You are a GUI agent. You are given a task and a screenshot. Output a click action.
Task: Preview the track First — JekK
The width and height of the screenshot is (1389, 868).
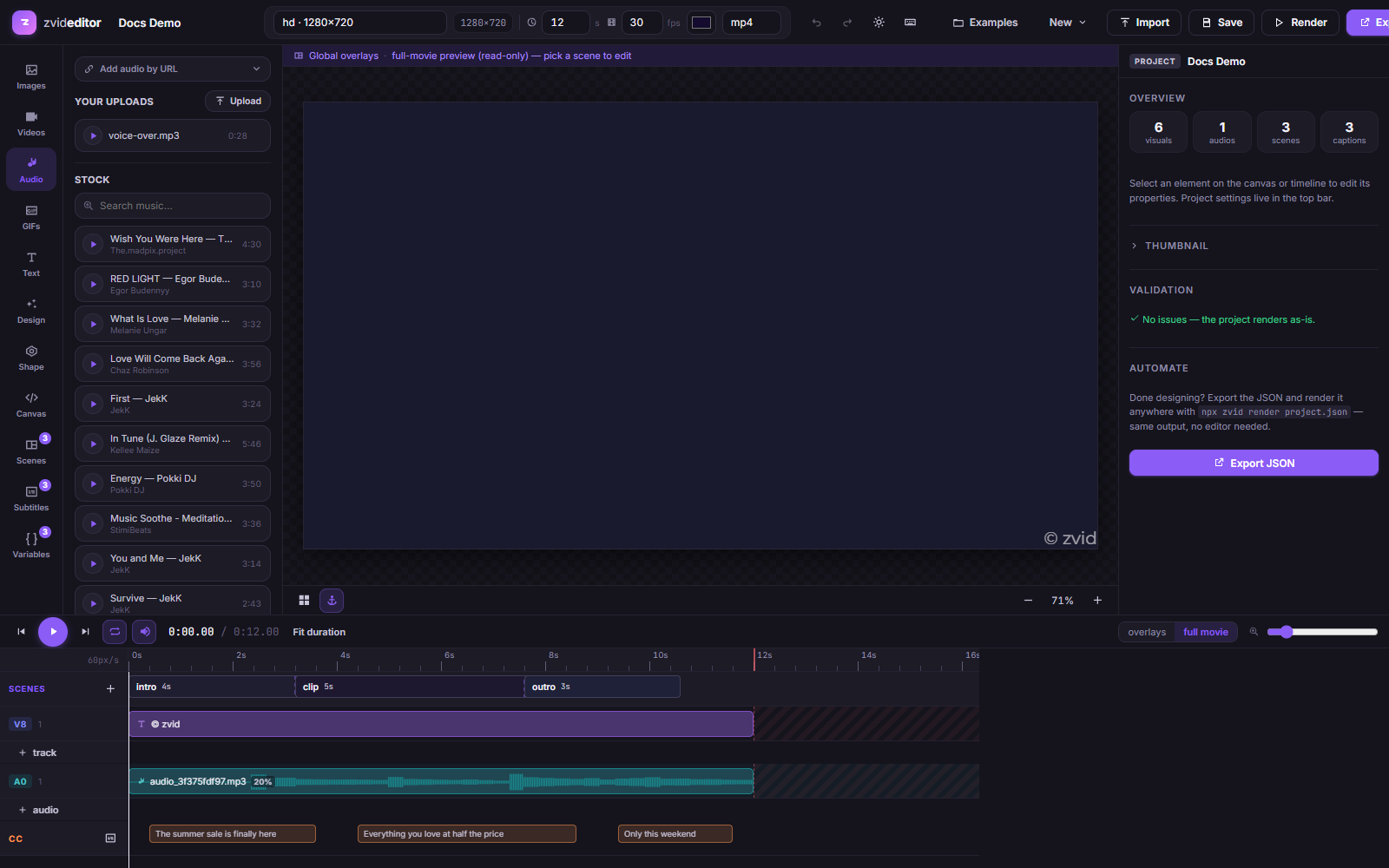94,404
